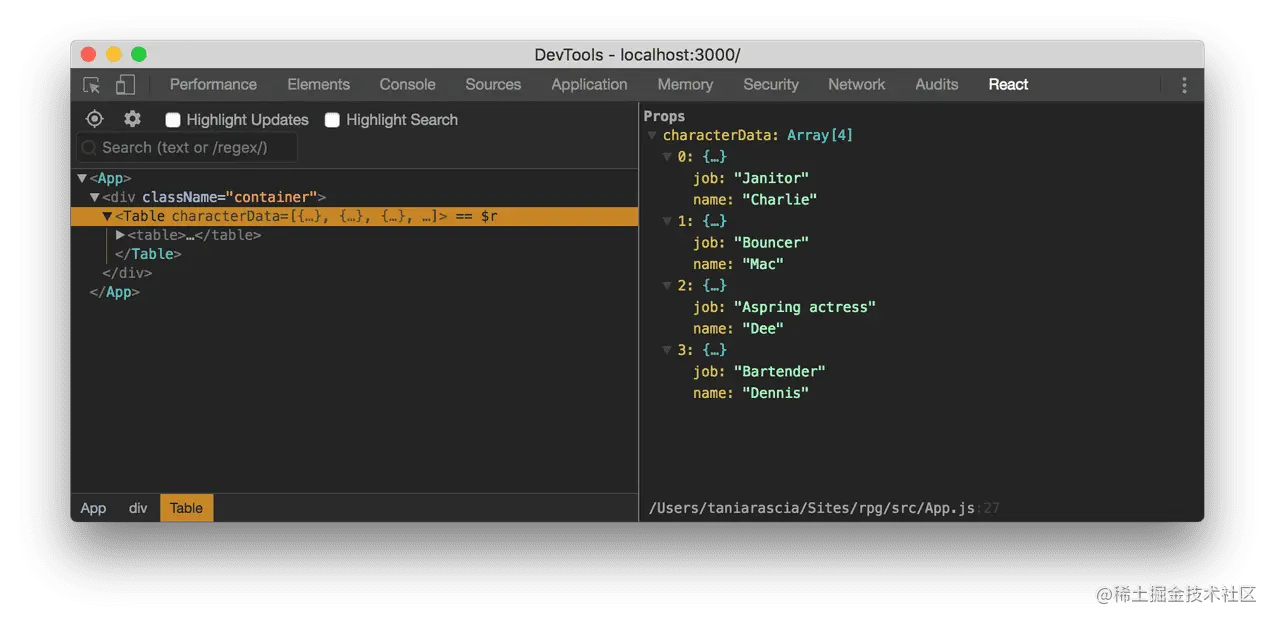Collapse props item 3 arrow
This screenshot has height=623, width=1275.
tap(667, 350)
